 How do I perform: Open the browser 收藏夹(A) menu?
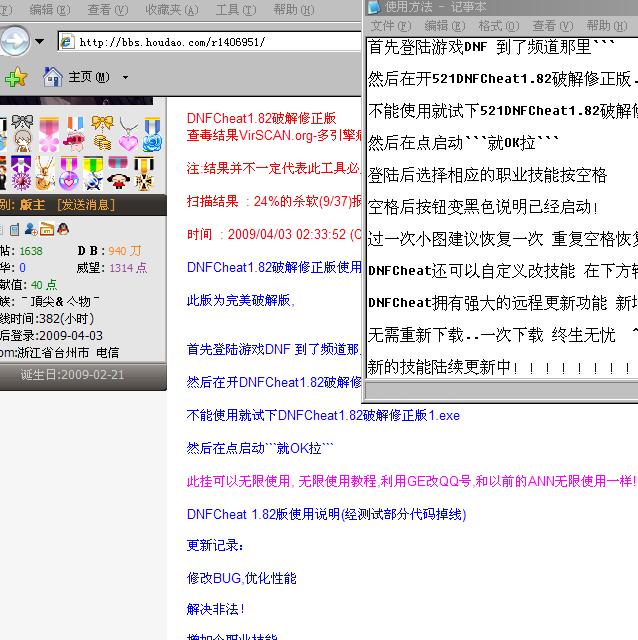tap(172, 9)
